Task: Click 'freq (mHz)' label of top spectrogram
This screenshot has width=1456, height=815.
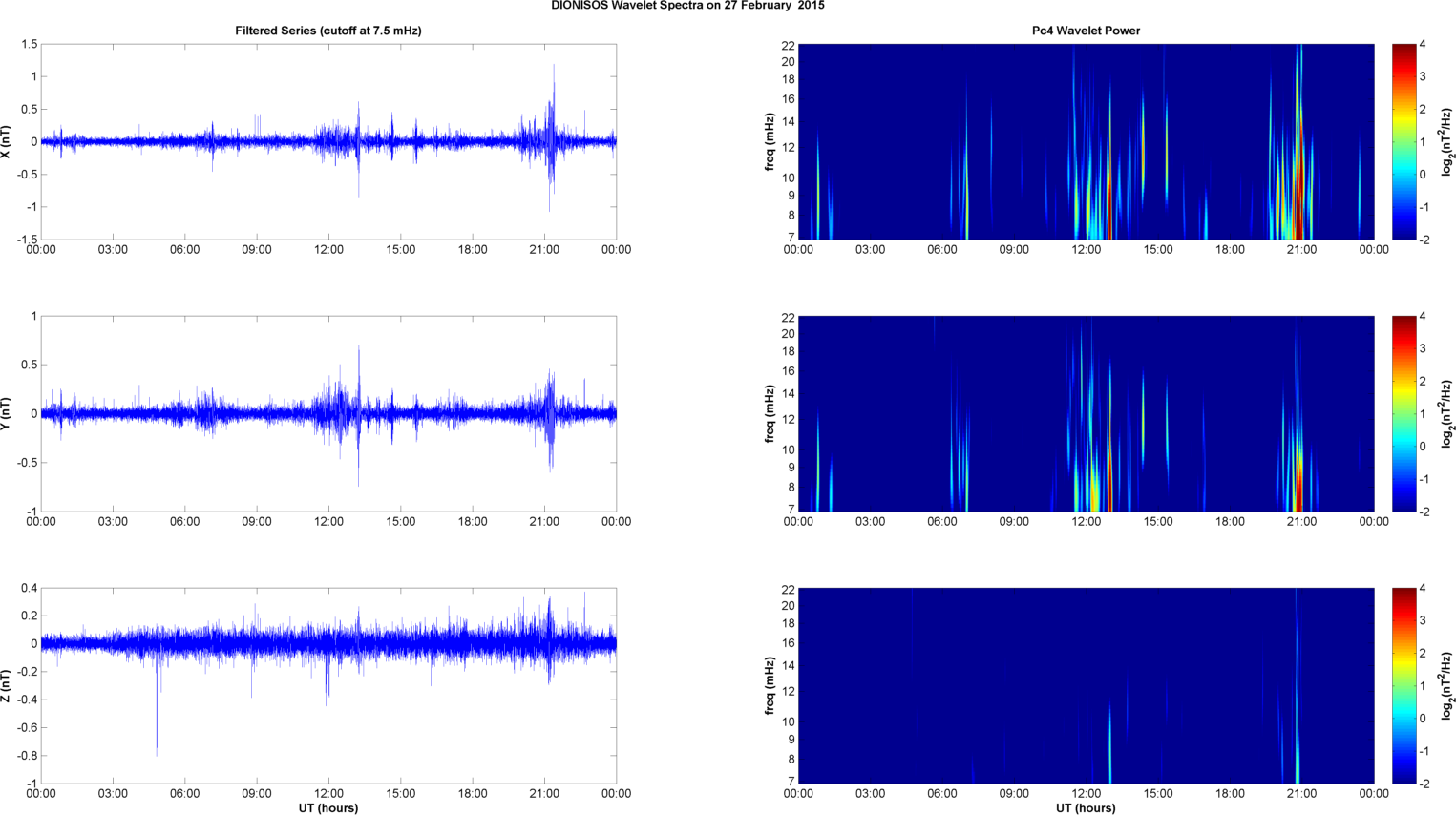Action: 770,141
